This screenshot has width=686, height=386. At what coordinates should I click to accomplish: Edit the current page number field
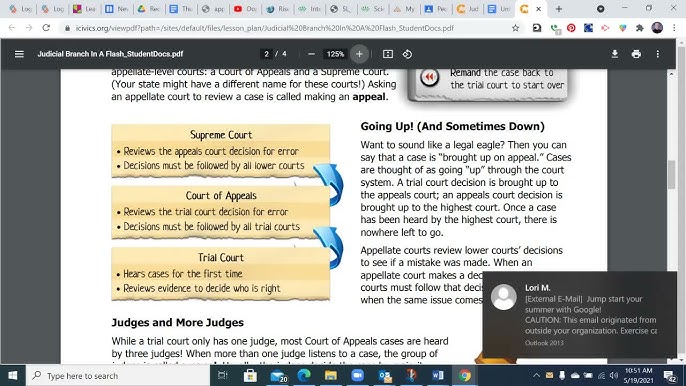266,54
